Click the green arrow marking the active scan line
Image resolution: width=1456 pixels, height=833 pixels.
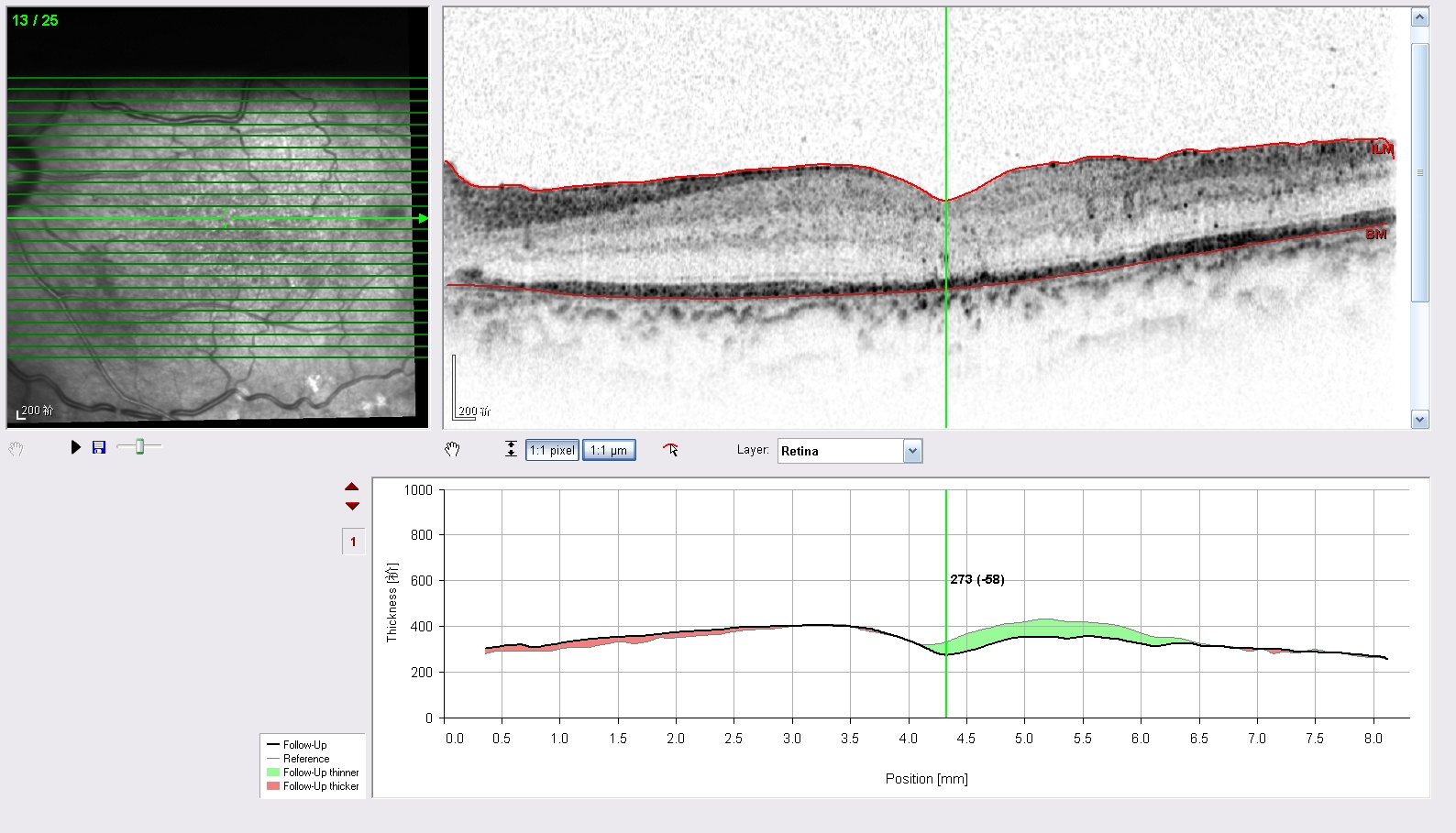[423, 218]
